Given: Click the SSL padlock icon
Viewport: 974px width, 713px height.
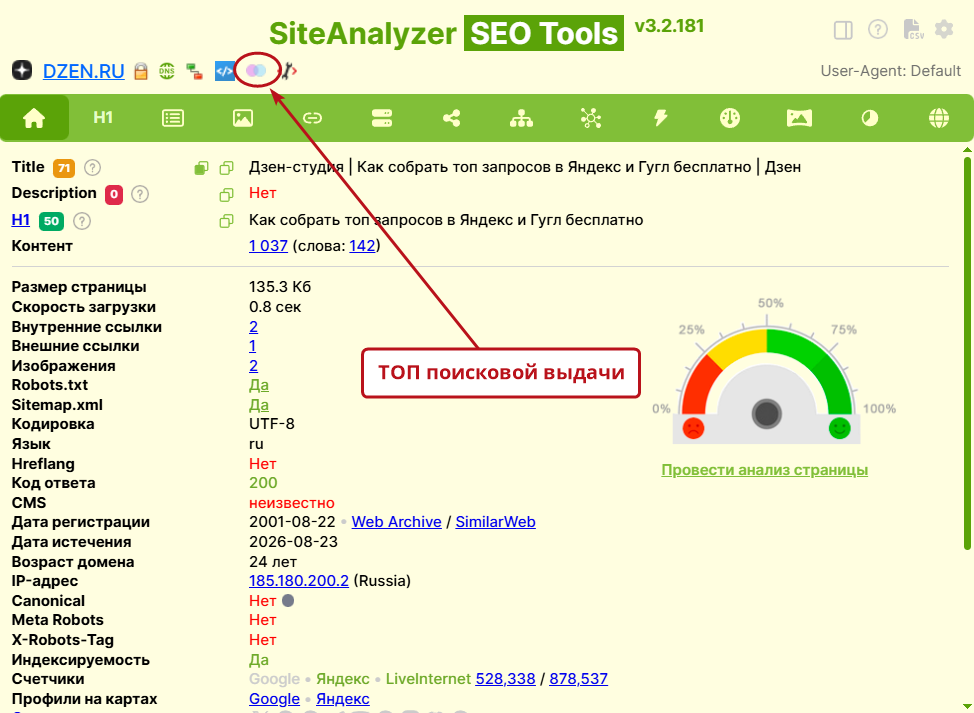Looking at the screenshot, I should click(141, 71).
